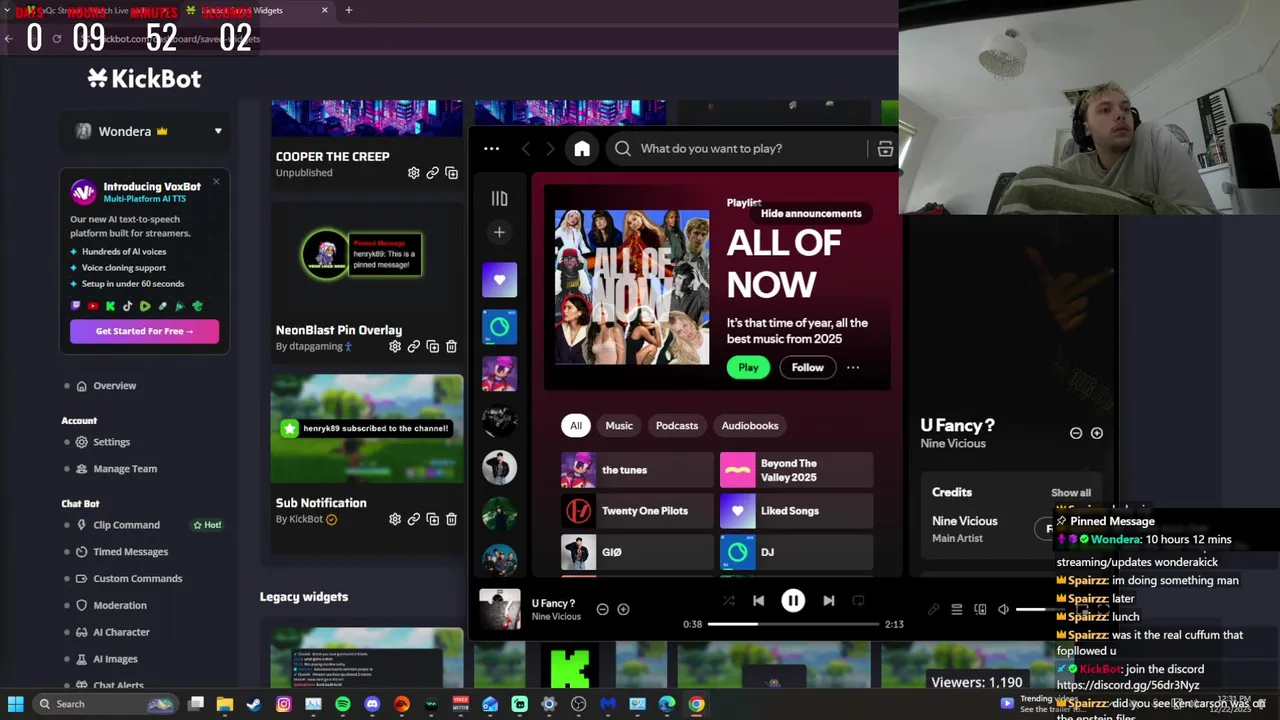Image resolution: width=1280 pixels, height=720 pixels.
Task: Select the Podcasts filter chip
Action: (x=677, y=426)
